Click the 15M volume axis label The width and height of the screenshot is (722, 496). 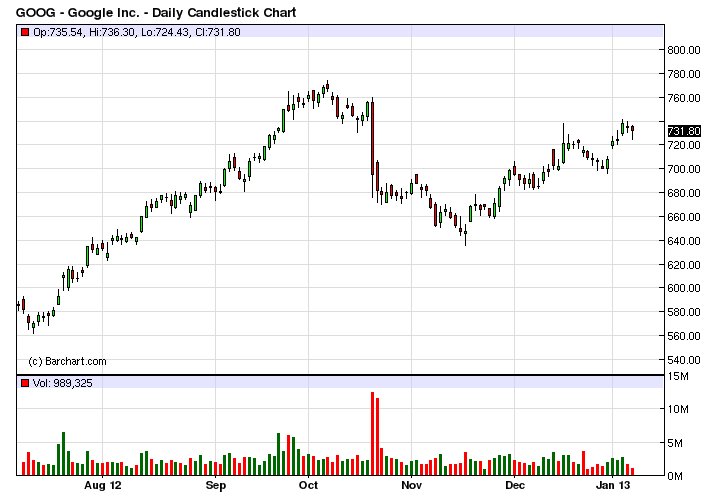pos(678,376)
